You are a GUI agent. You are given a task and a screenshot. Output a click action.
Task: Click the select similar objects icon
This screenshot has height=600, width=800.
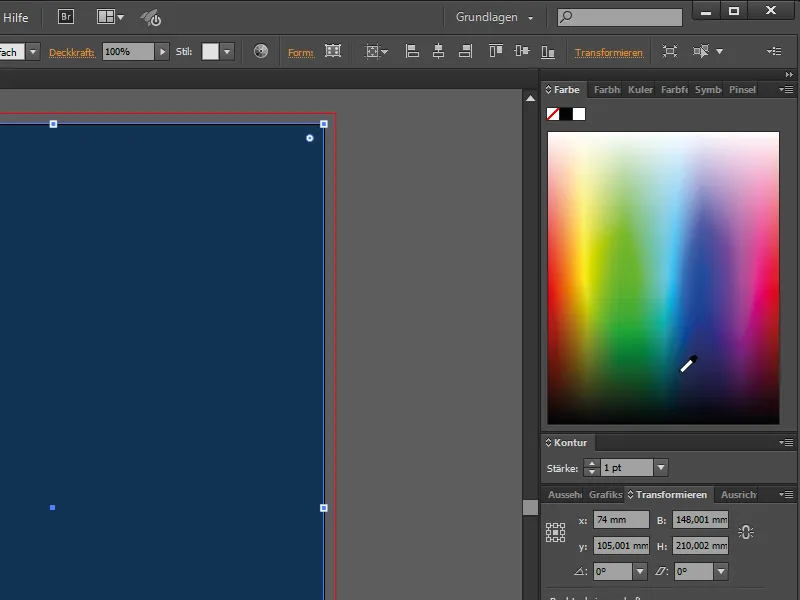tap(701, 51)
